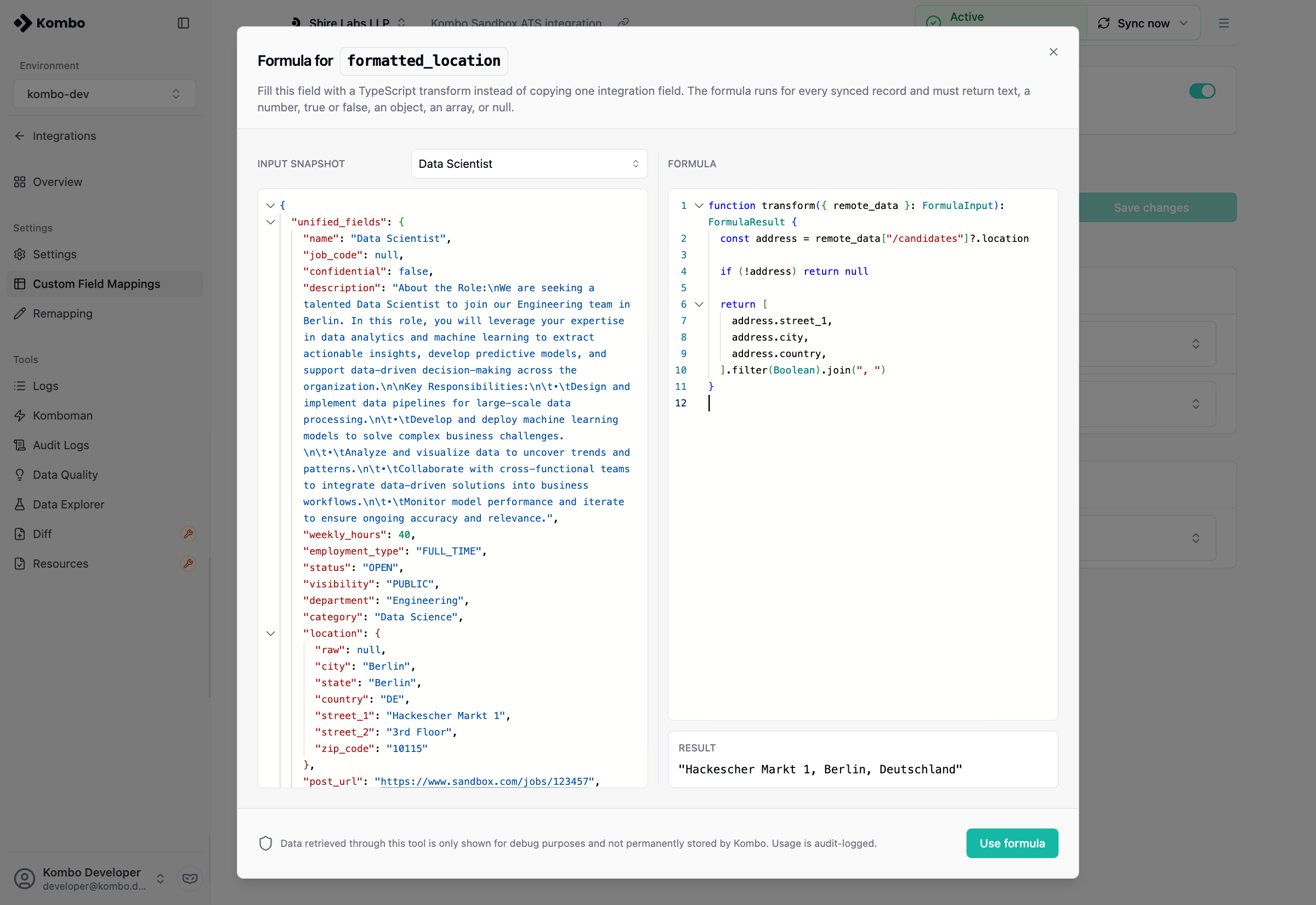Click the wrench badge next to Resources
Viewport: 1316px width, 905px height.
coord(188,563)
